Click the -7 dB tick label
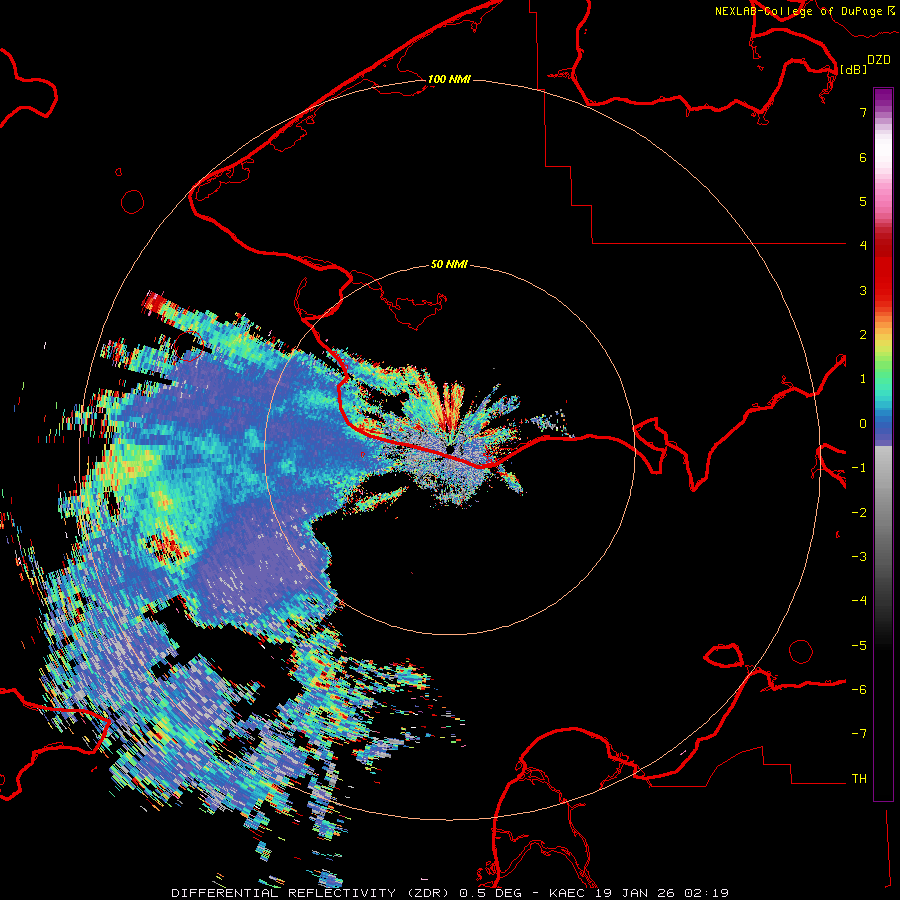The image size is (900, 900). click(859, 734)
